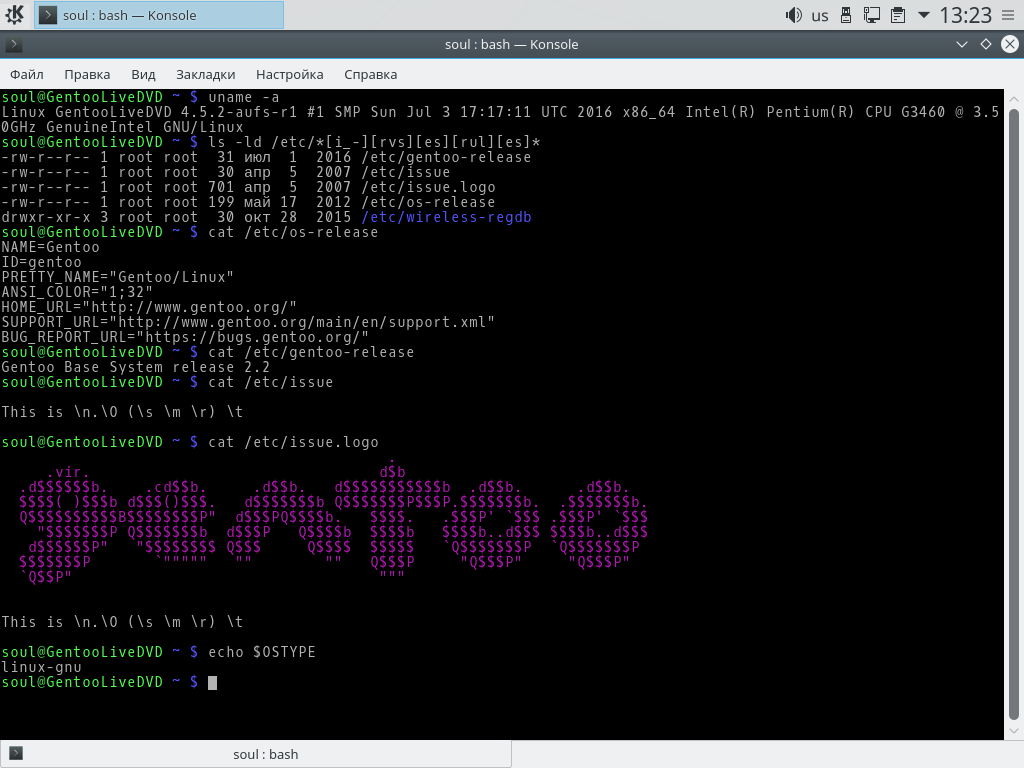Screen dimensions: 1024x768
Task: Open the Вид menu
Action: click(x=143, y=74)
